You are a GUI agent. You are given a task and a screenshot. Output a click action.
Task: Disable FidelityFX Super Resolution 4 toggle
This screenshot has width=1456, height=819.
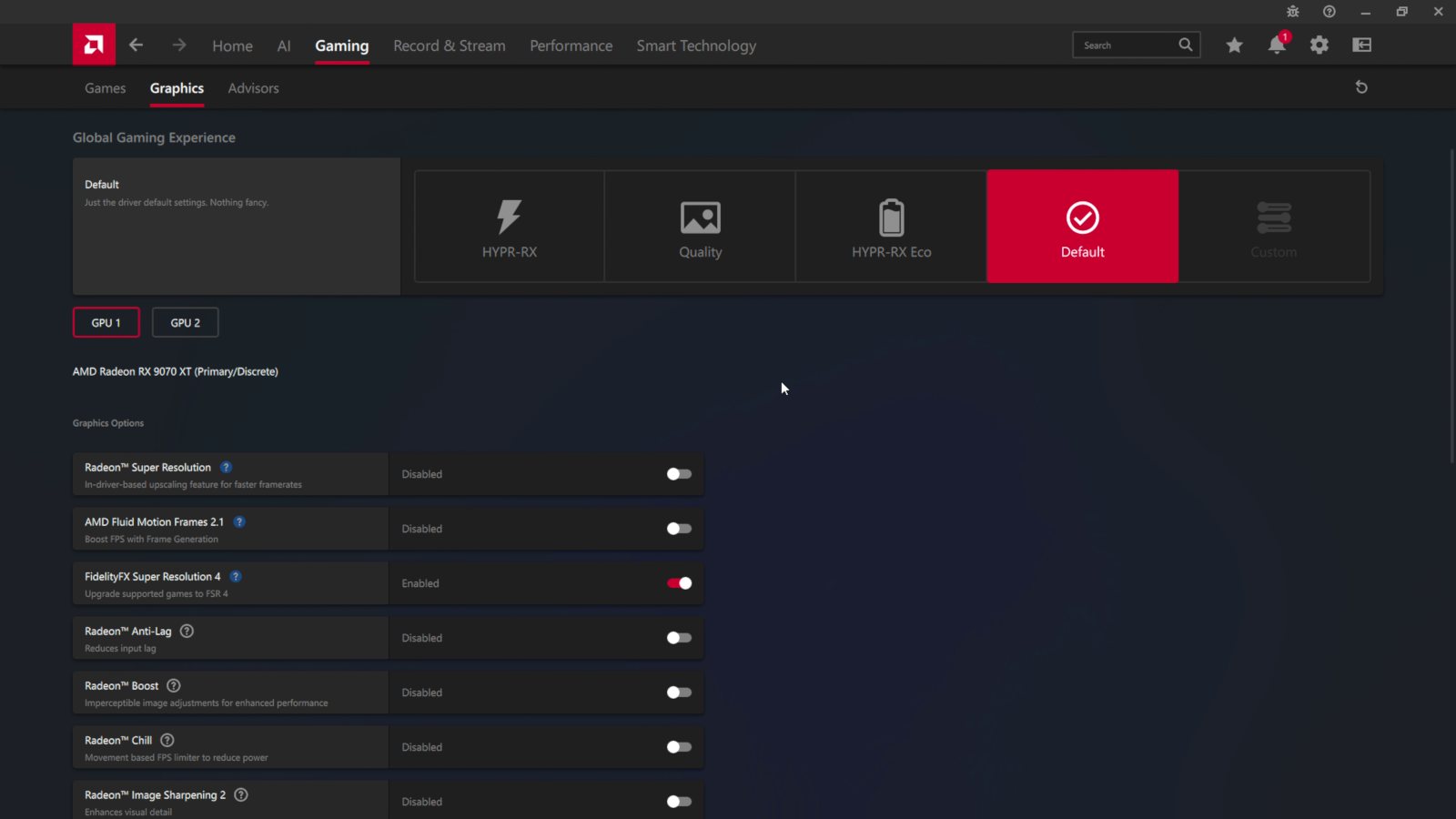[x=679, y=583]
